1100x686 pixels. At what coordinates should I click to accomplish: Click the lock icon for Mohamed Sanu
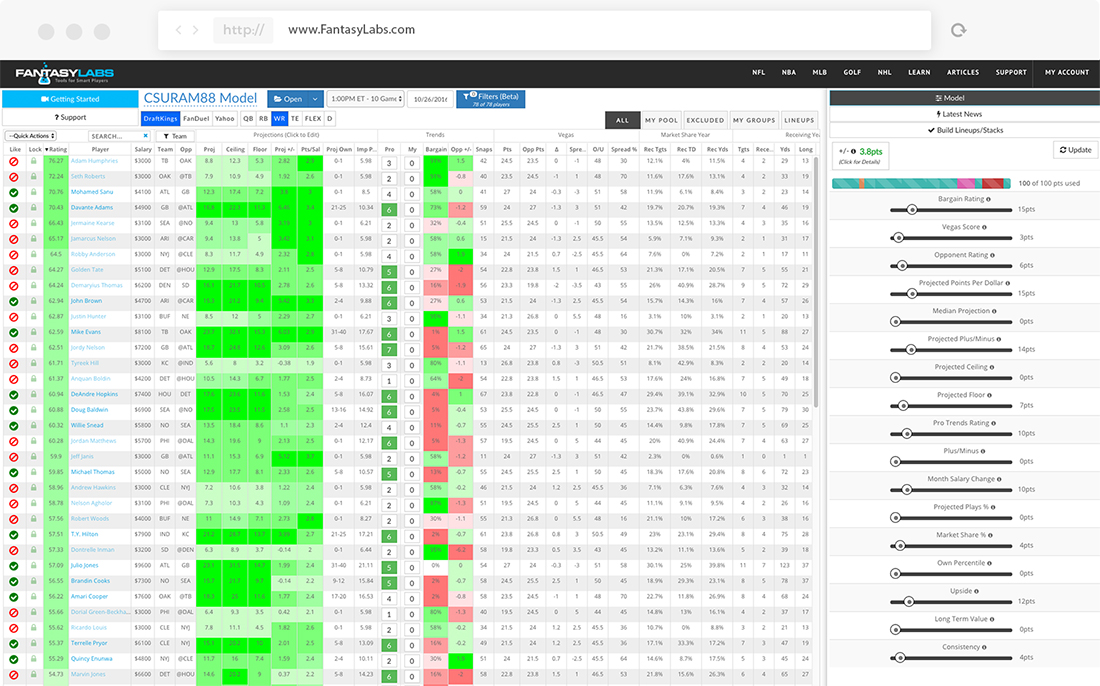33,191
